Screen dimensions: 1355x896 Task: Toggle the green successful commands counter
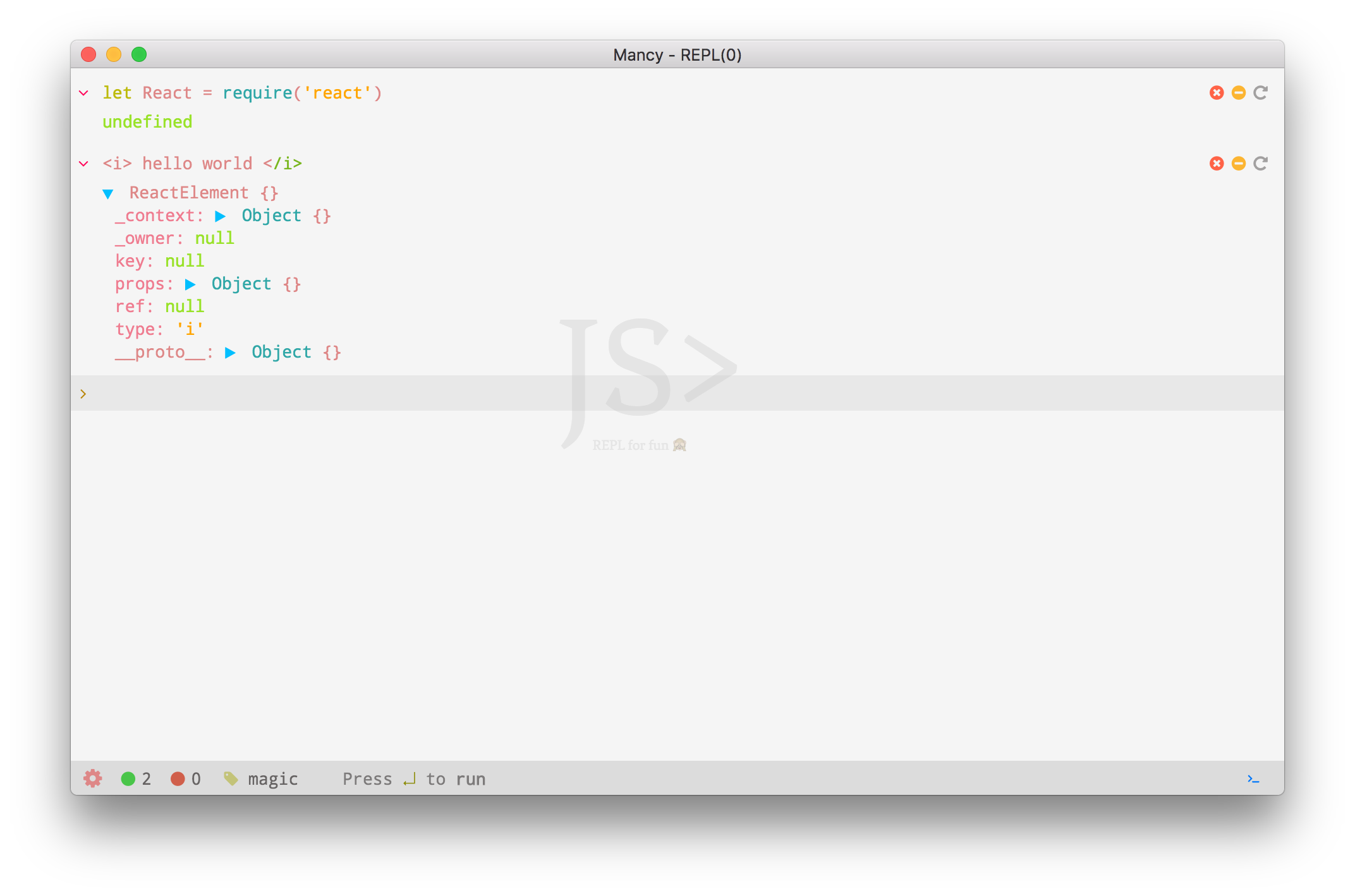(x=128, y=778)
